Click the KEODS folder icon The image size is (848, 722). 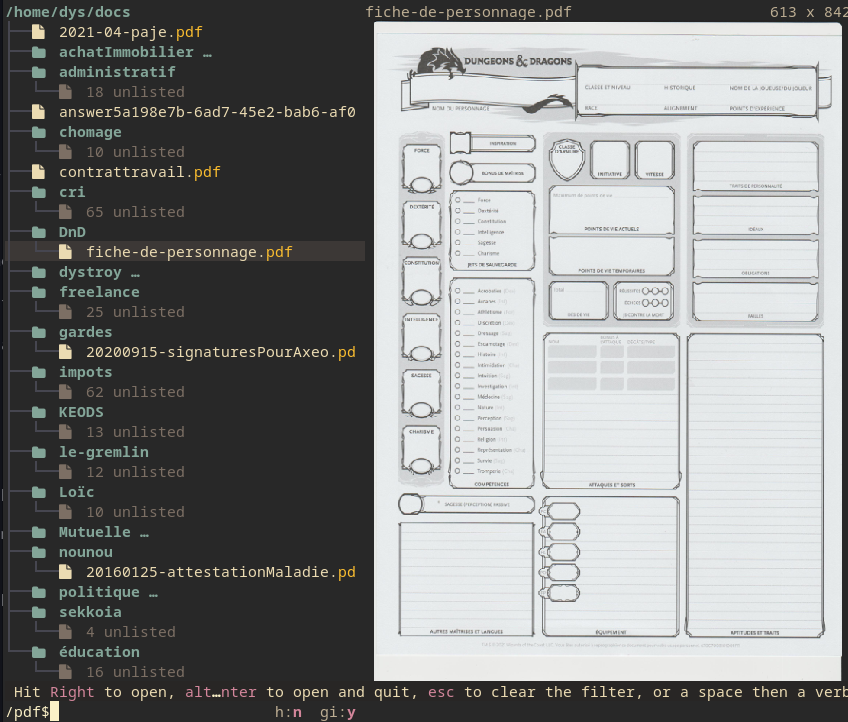(38, 412)
